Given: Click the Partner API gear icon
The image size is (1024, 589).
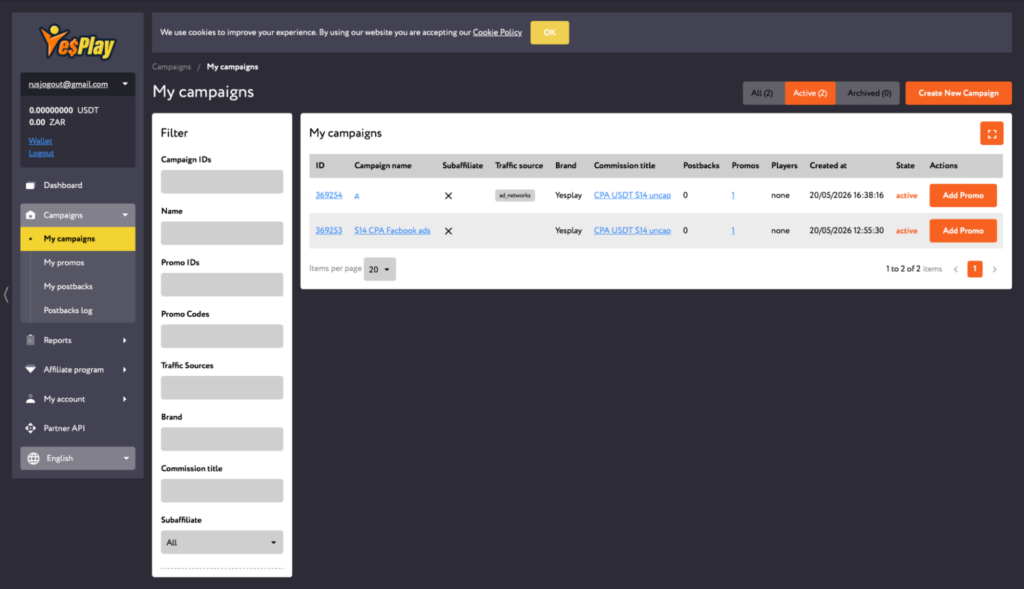Looking at the screenshot, I should pyautogui.click(x=30, y=428).
